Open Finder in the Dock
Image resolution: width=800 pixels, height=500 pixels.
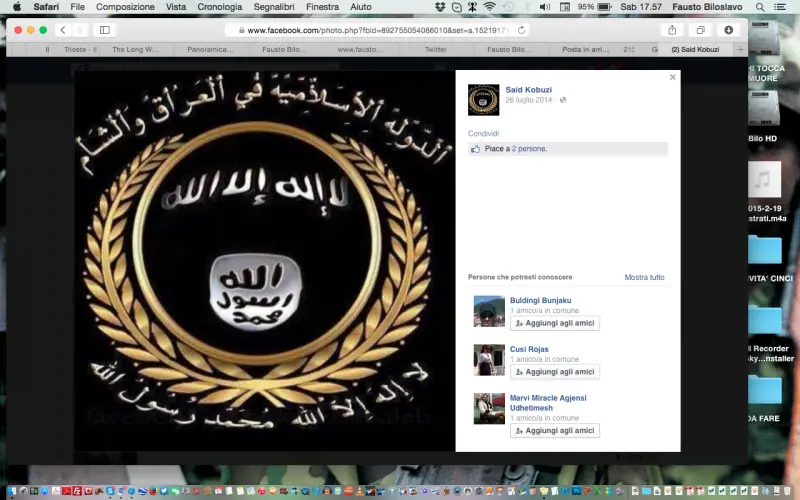point(12,491)
